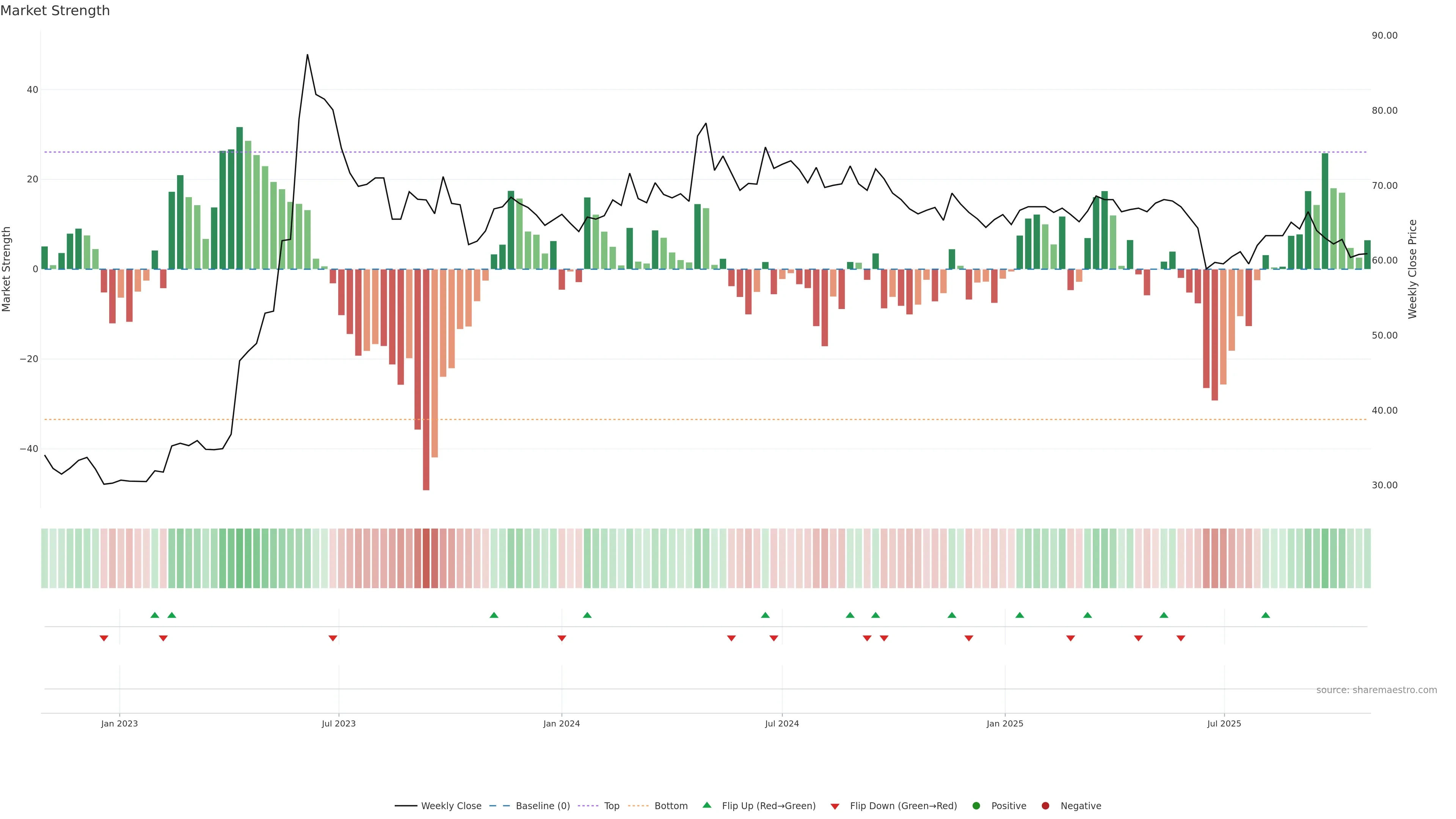This screenshot has width=1456, height=819.
Task: Click the green Positive legend circle
Action: (976, 806)
